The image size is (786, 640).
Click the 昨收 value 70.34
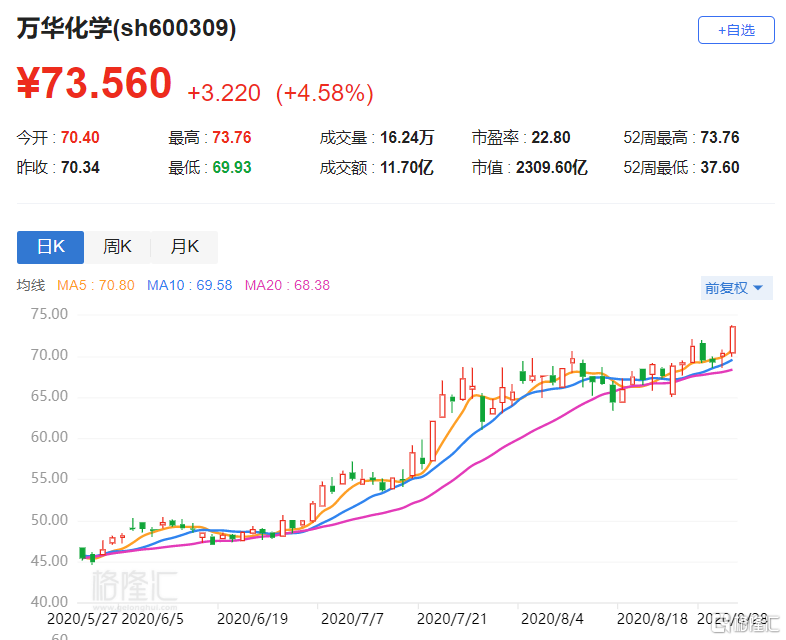coord(80,167)
